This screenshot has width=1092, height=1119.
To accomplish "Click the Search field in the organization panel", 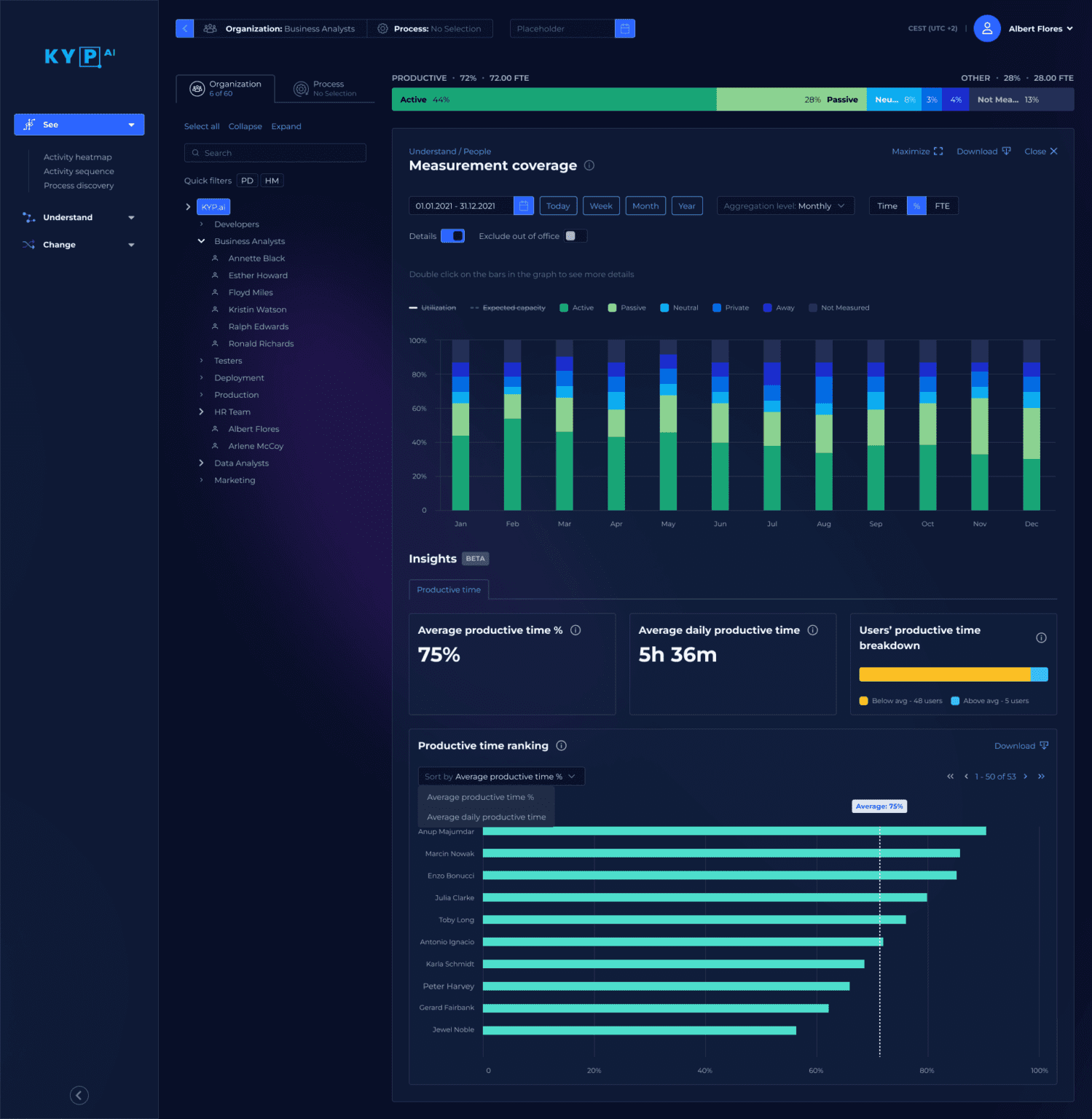I will tap(275, 152).
